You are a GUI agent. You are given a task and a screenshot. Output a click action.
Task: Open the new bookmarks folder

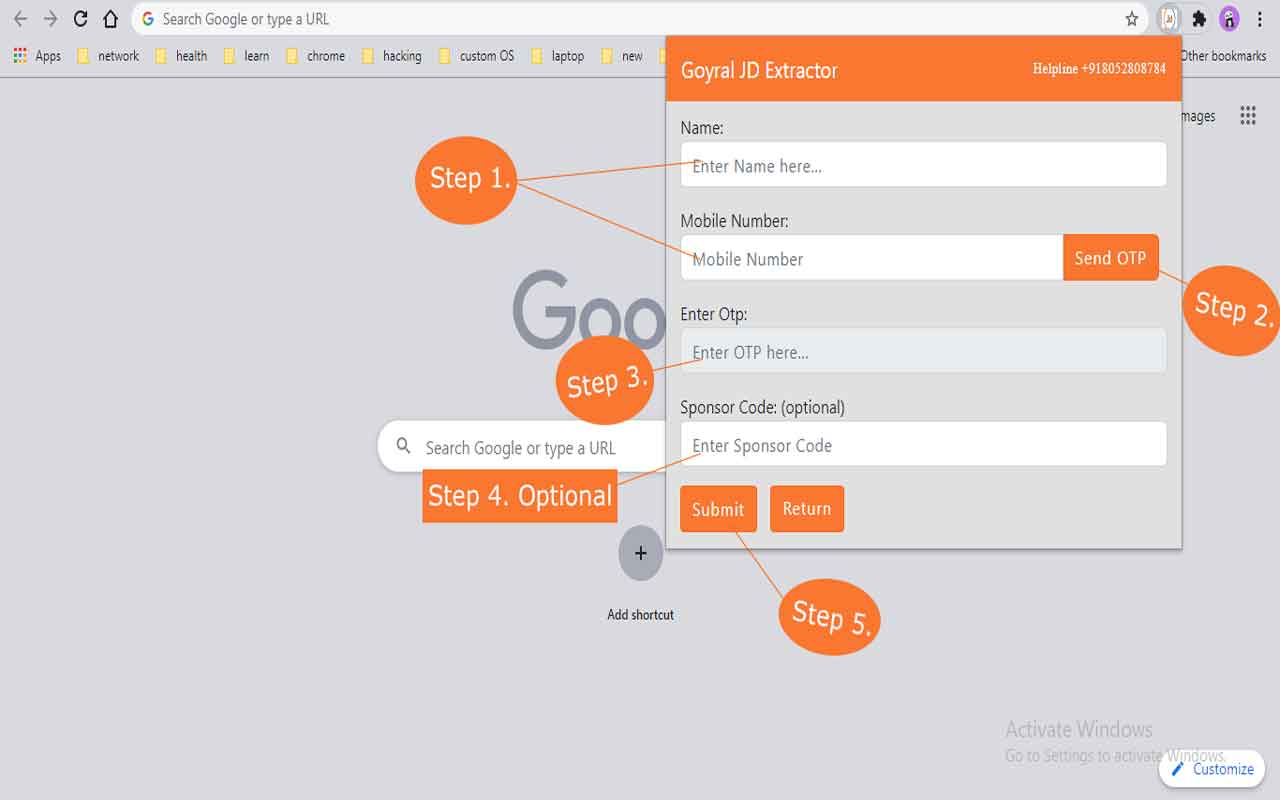[622, 56]
